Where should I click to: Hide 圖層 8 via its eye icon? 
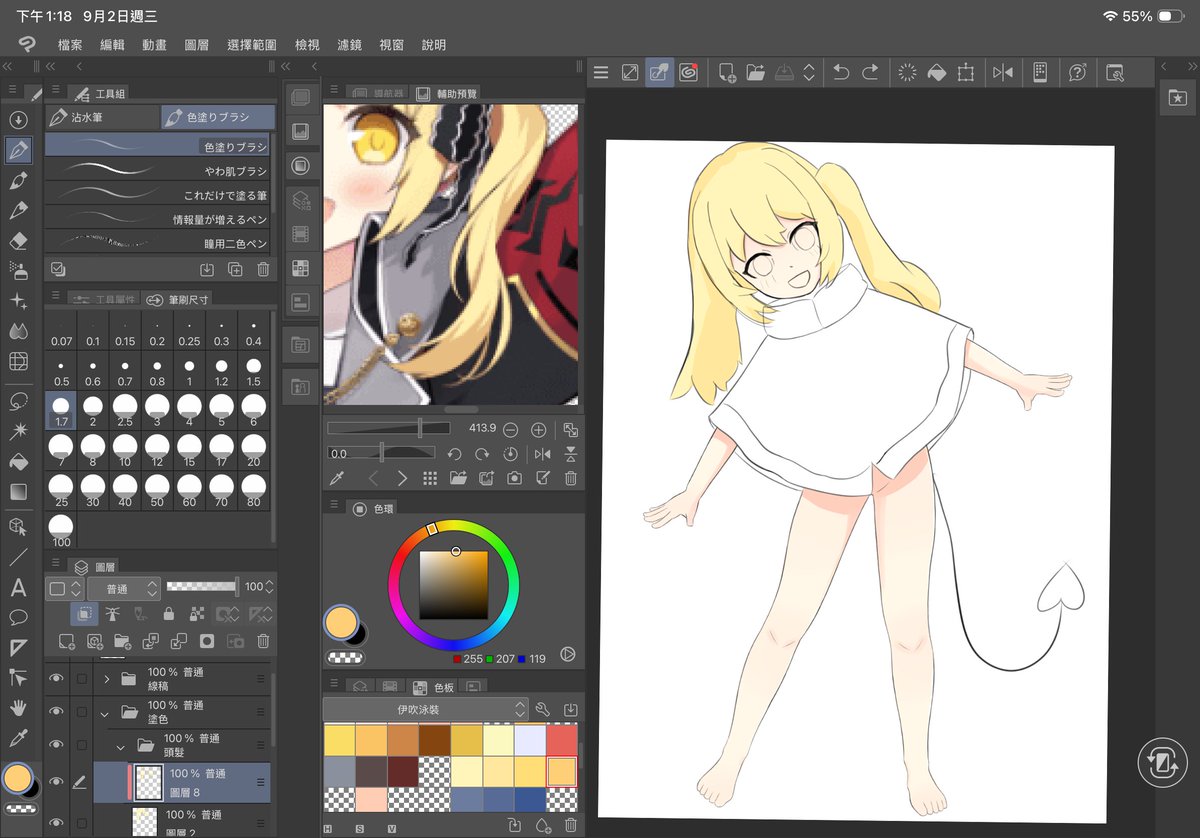point(56,782)
